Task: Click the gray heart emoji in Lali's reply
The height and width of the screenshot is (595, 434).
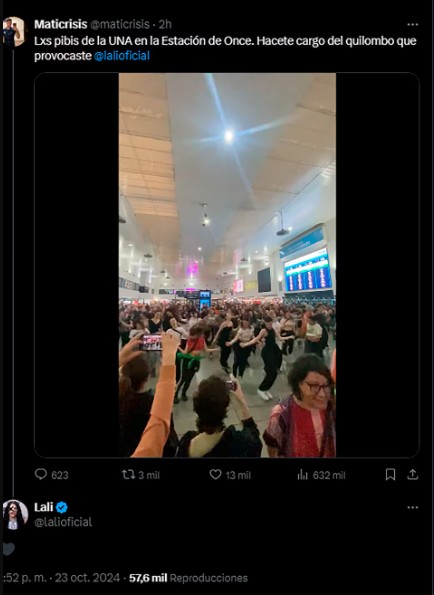Action: click(9, 549)
